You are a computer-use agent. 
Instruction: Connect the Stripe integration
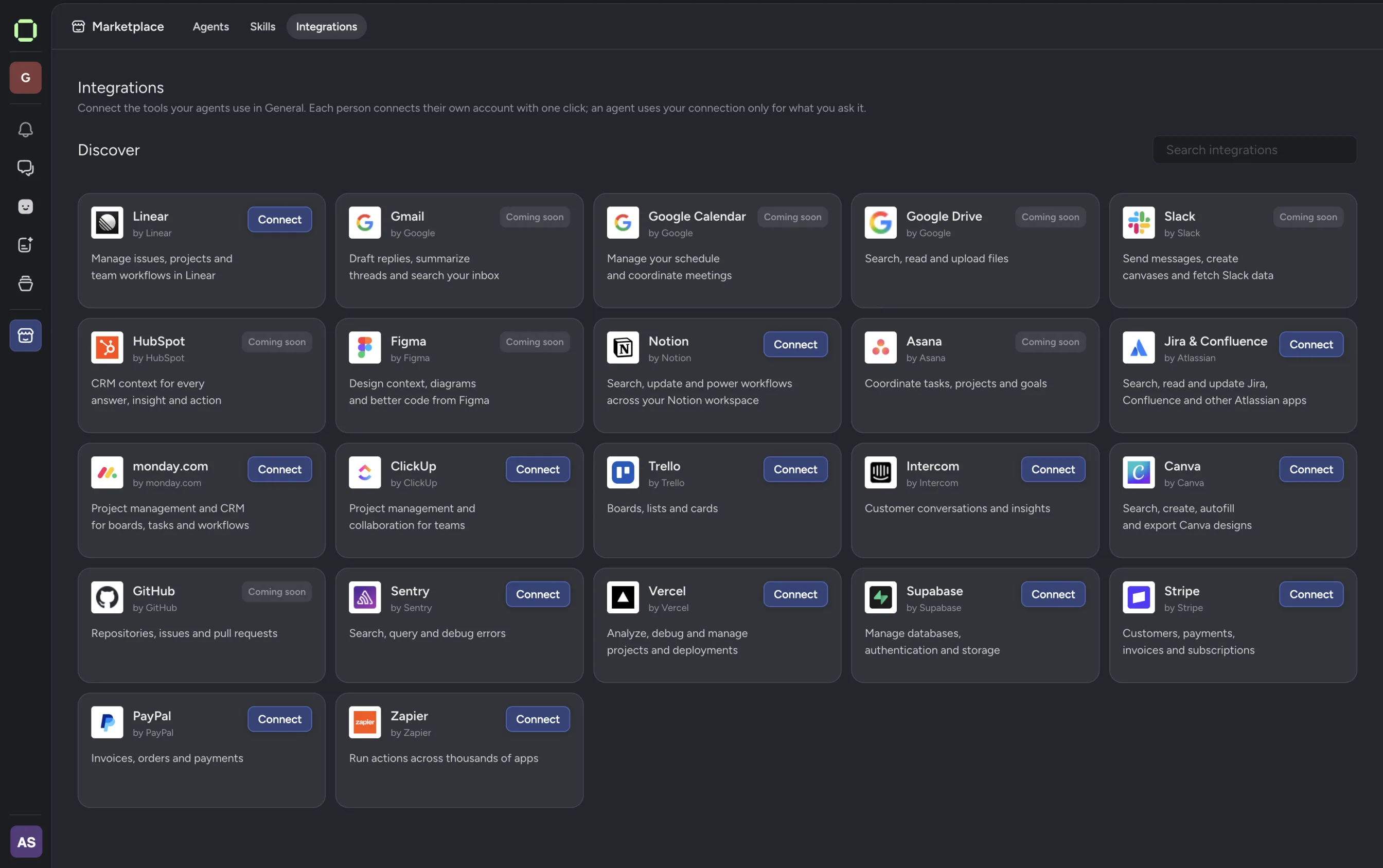(1310, 594)
